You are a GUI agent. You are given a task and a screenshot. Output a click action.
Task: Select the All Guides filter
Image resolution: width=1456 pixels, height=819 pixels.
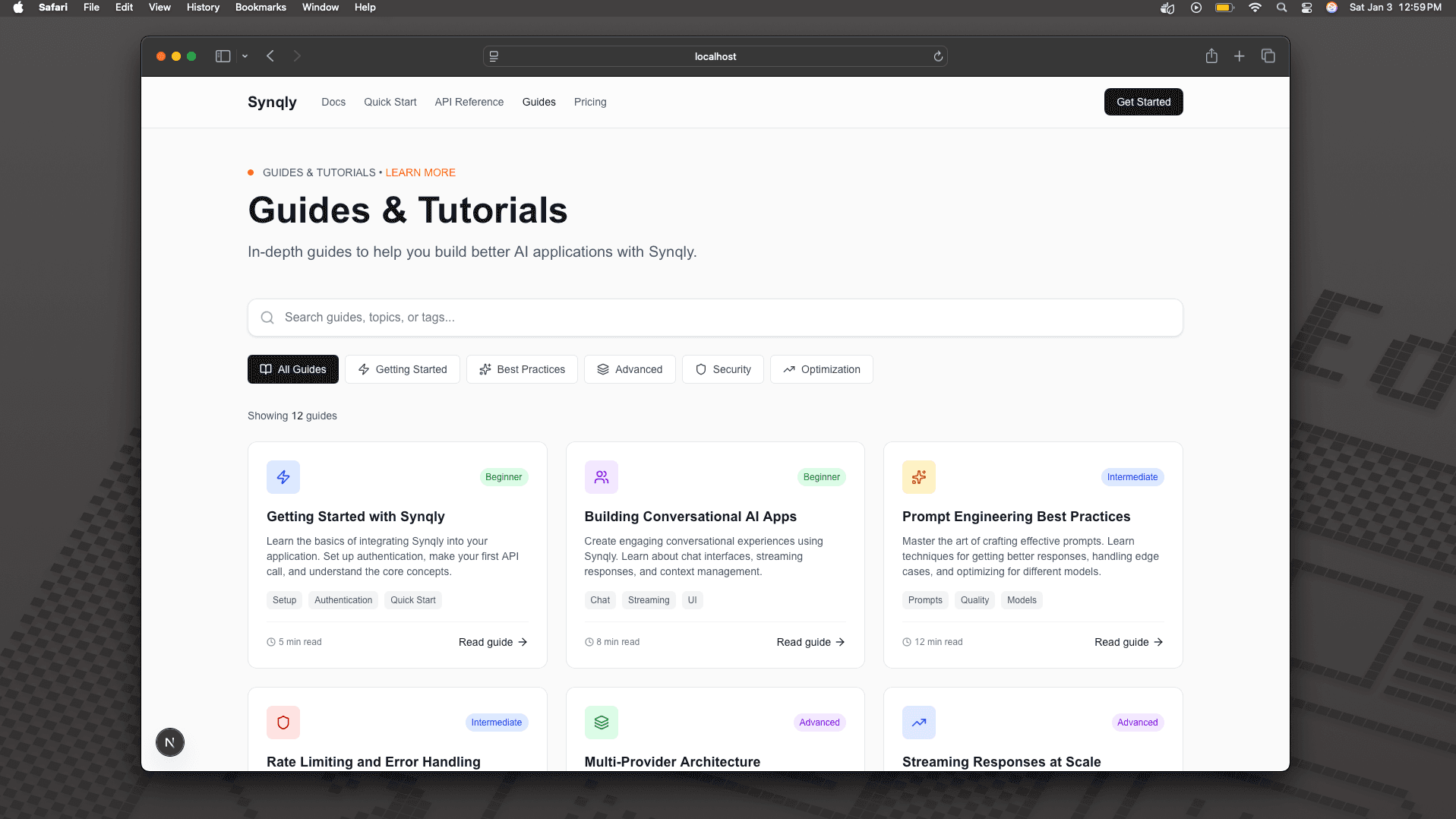click(293, 369)
